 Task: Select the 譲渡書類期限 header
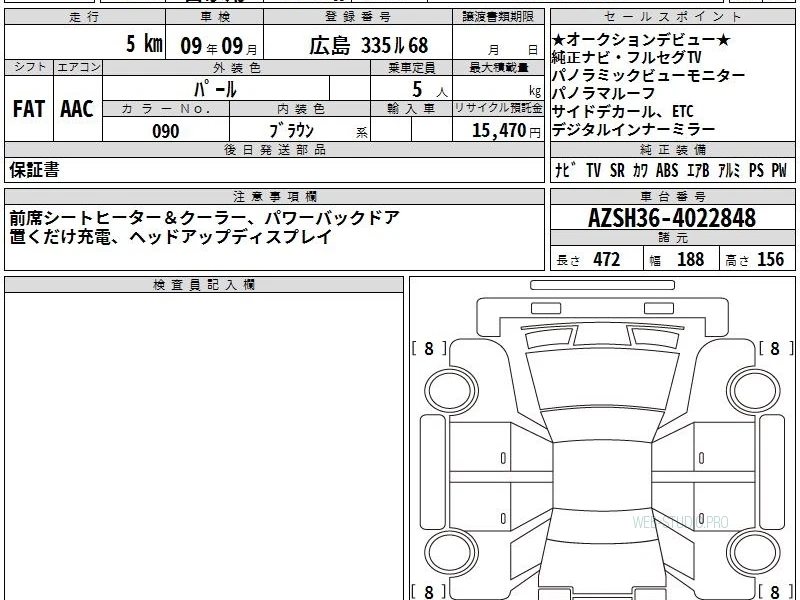(x=498, y=17)
